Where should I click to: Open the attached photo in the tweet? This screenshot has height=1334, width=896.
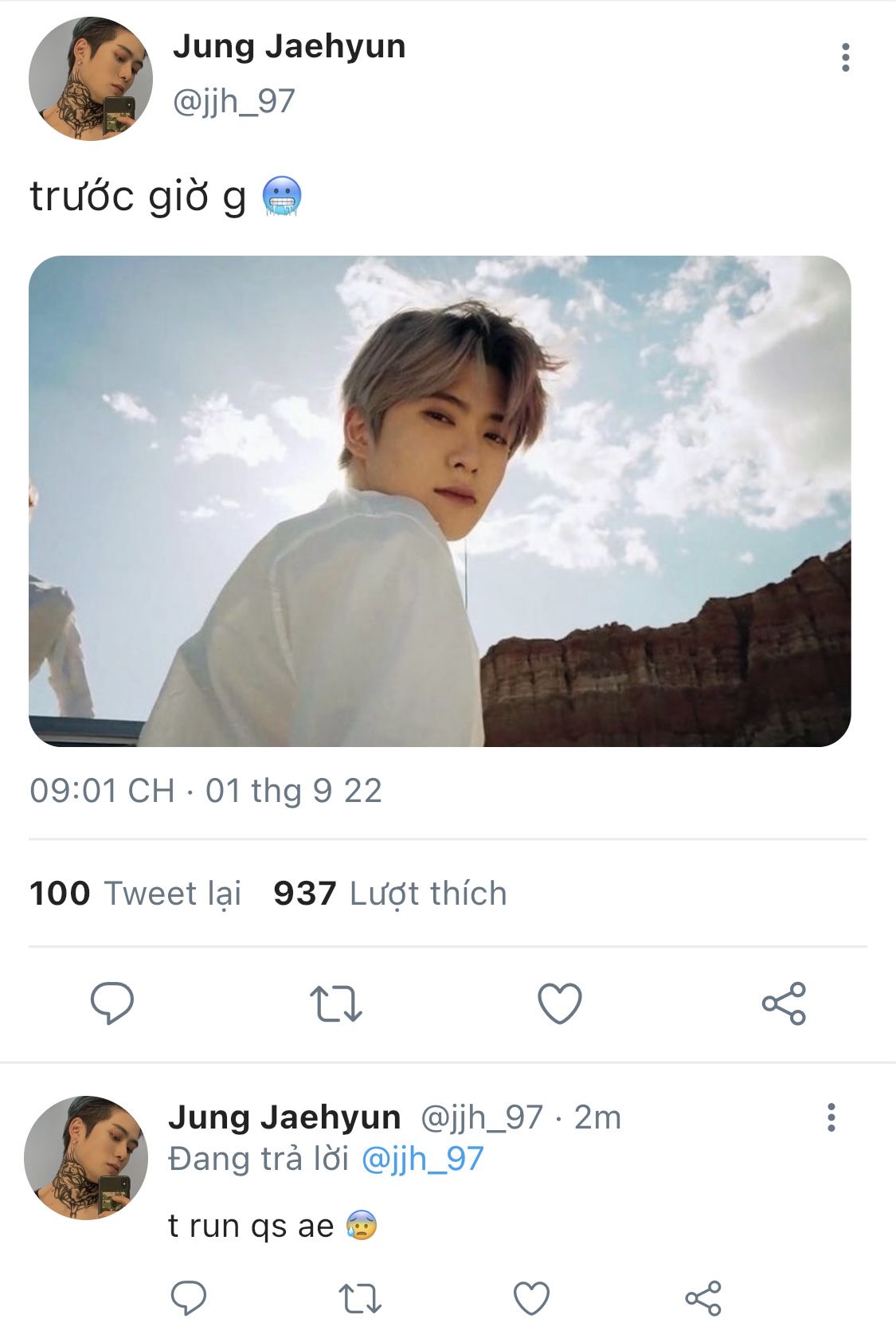440,501
